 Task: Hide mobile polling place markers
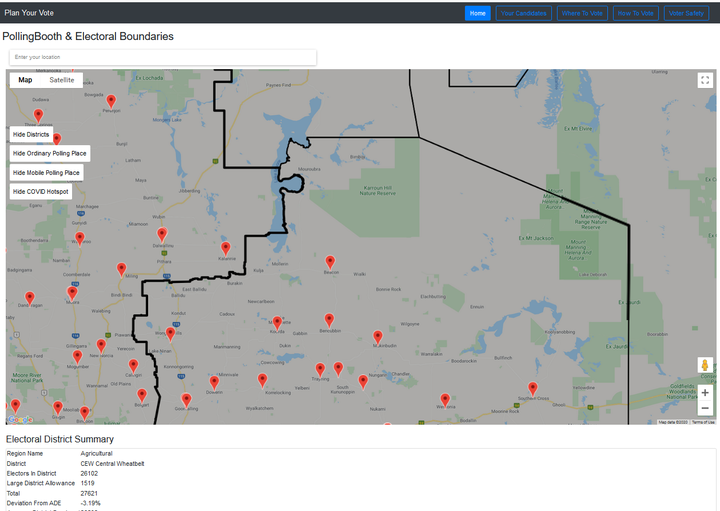[46, 172]
